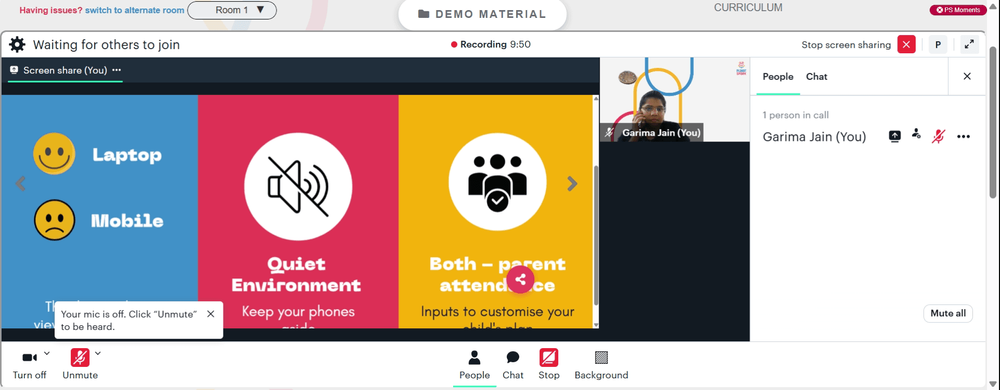
Task: Click the PS Moments badge
Action: tap(958, 10)
